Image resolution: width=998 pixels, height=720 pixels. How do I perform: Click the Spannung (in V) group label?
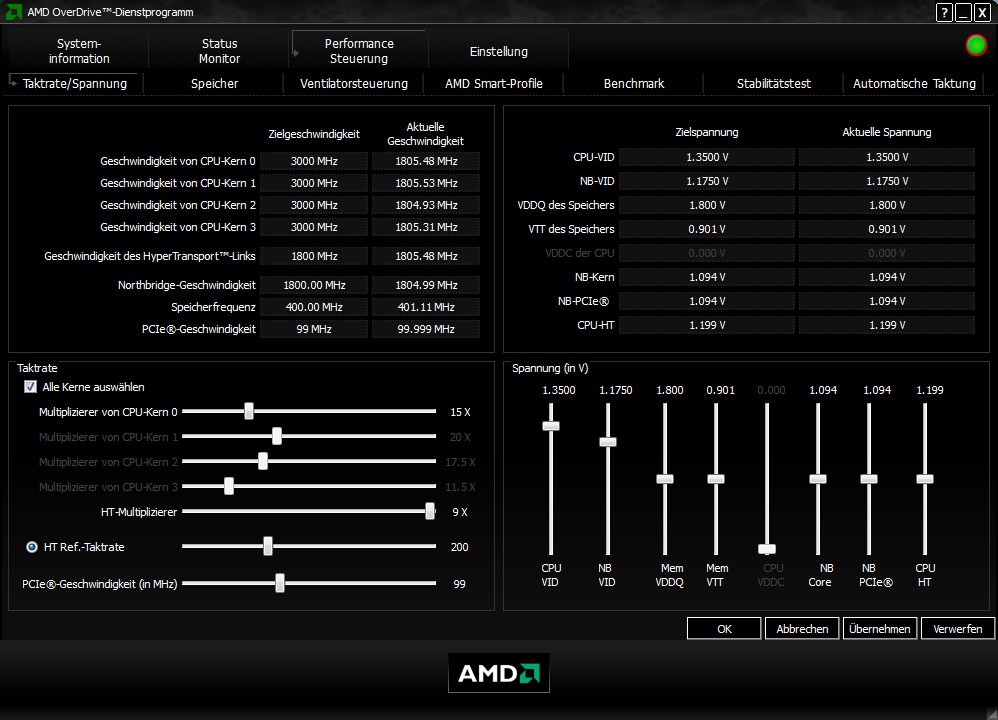550,368
